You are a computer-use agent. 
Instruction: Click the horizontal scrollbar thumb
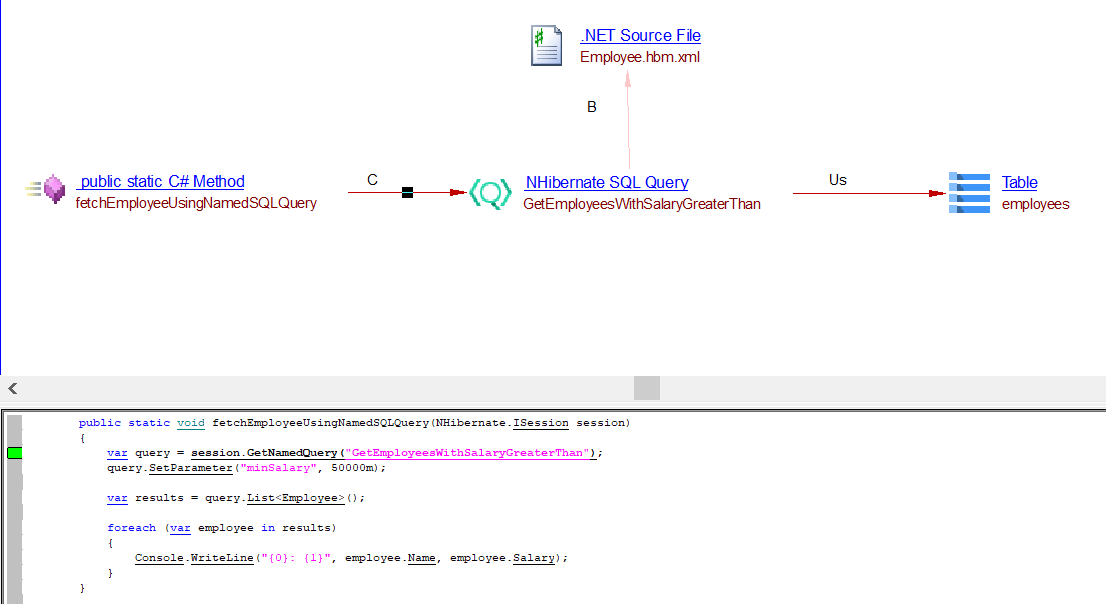coord(647,388)
